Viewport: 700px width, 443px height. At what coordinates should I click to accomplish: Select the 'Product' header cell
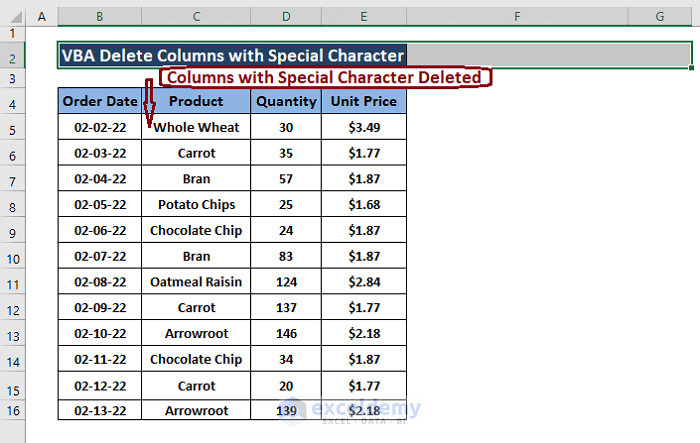(196, 101)
